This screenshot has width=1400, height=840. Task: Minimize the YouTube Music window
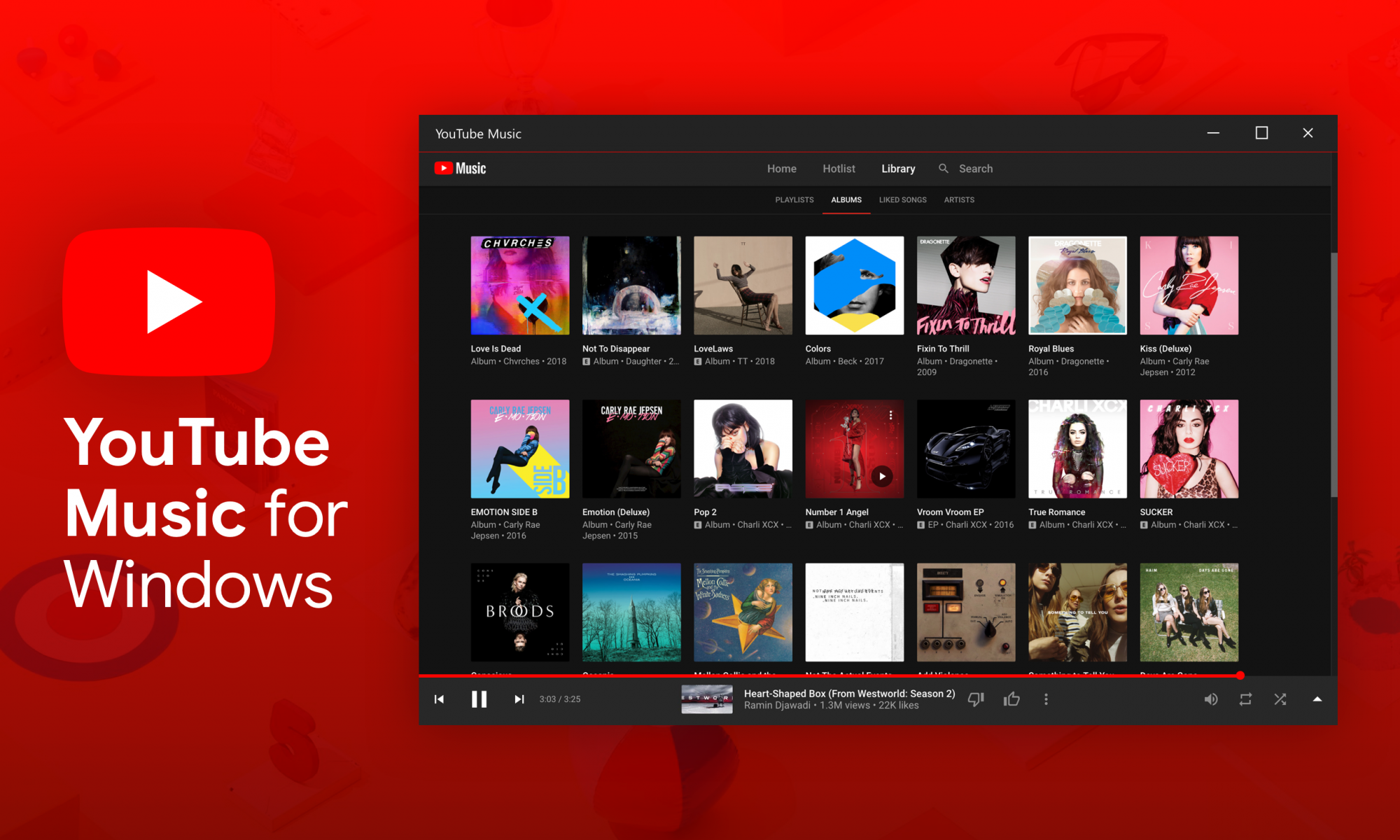(x=1213, y=133)
